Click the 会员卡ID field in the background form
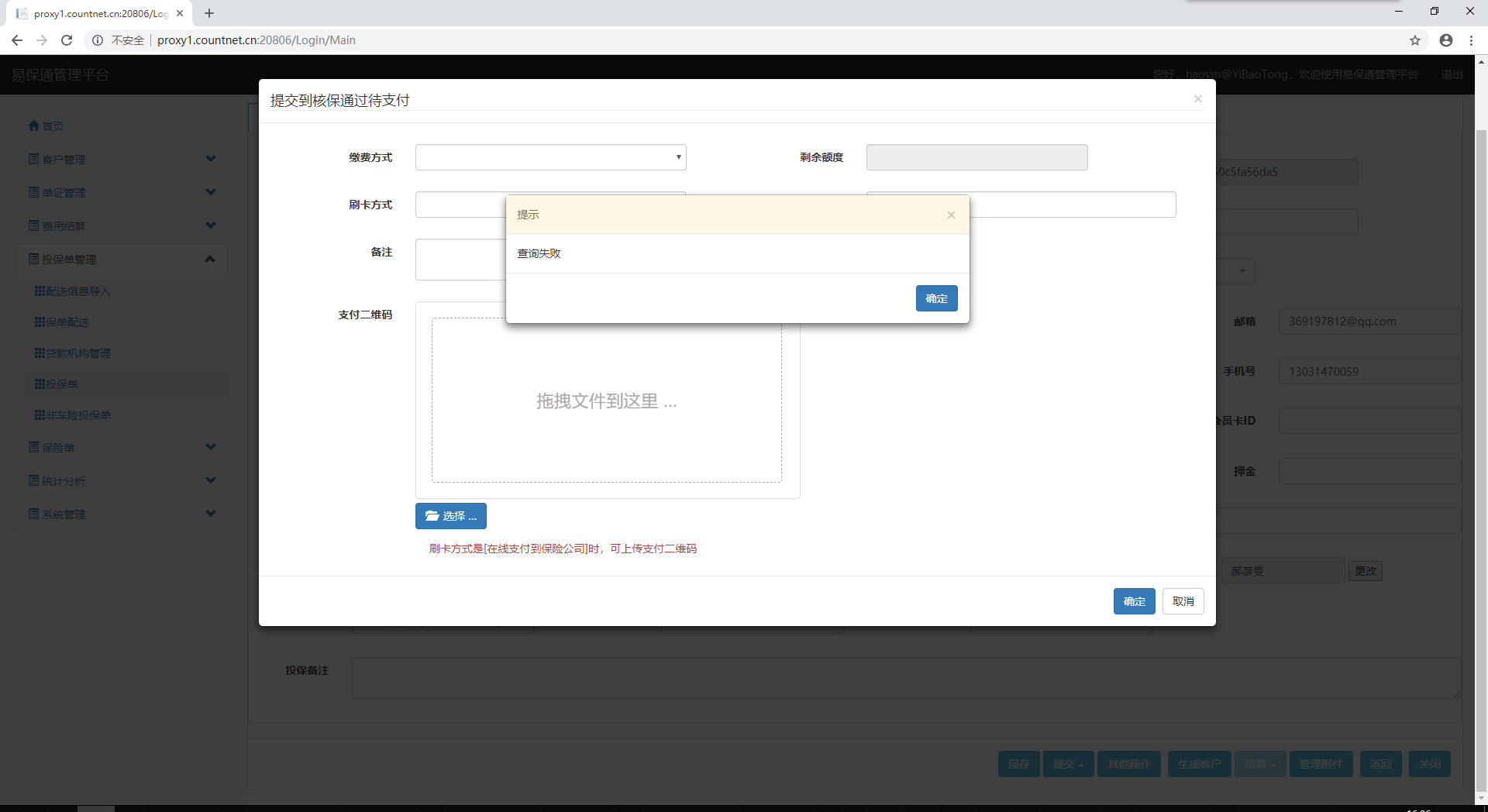 1370,421
